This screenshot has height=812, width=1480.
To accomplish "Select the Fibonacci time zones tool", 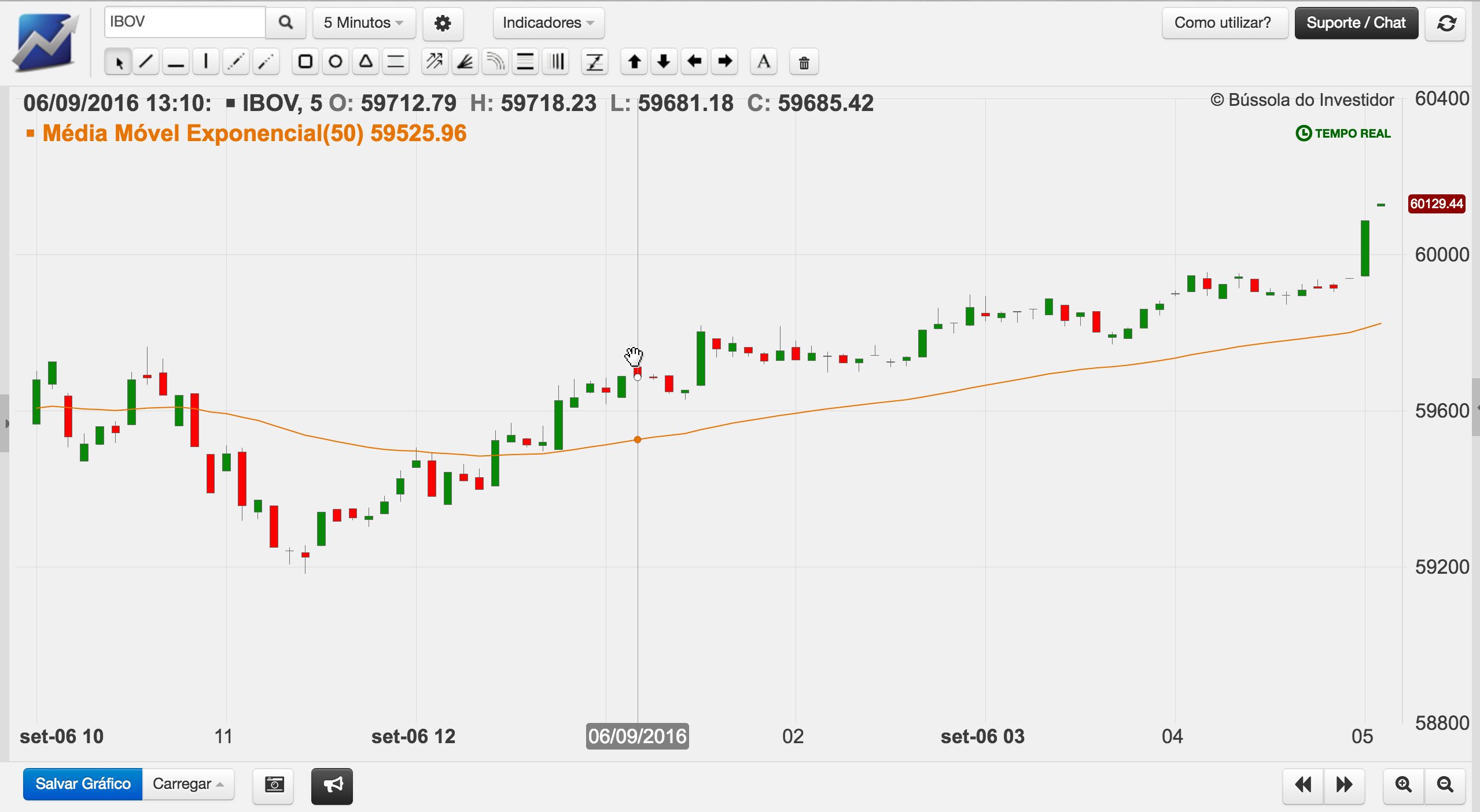I will tap(557, 62).
